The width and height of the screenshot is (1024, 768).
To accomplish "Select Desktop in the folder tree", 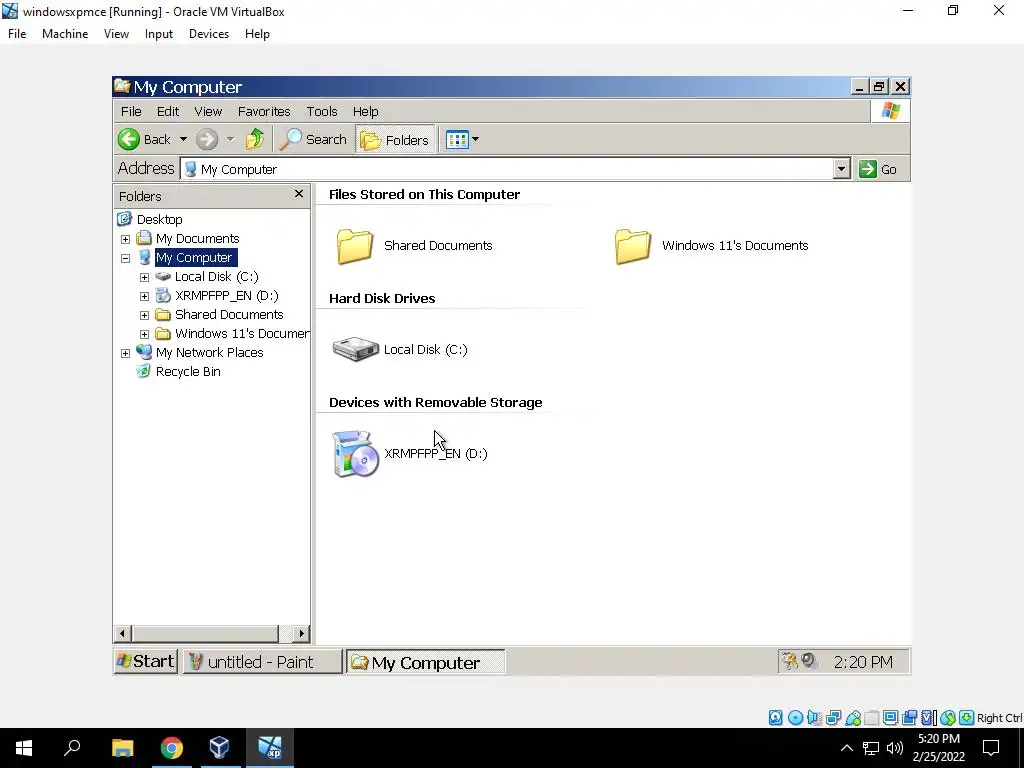I will click(x=159, y=219).
